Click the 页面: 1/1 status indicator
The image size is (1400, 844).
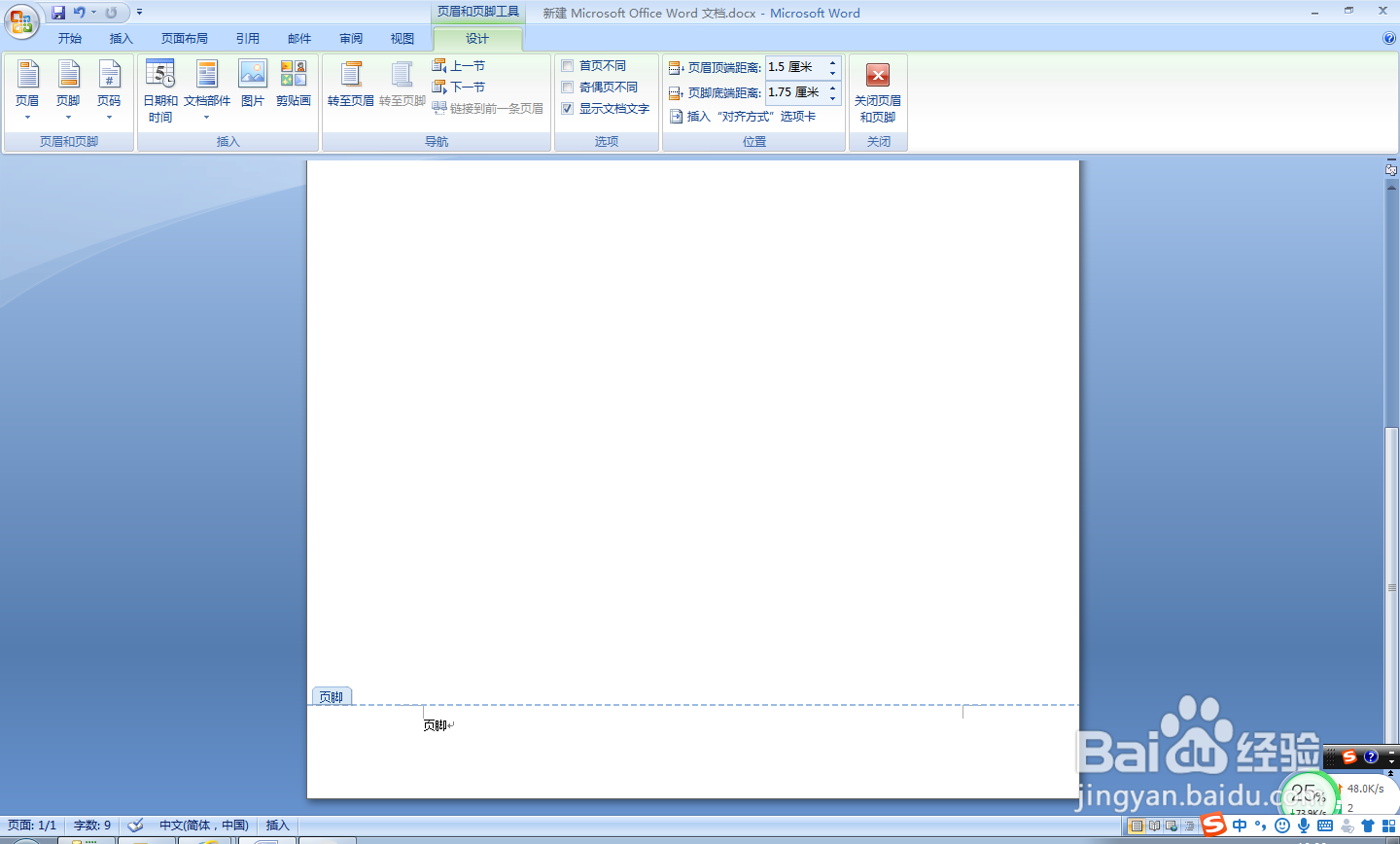click(32, 826)
